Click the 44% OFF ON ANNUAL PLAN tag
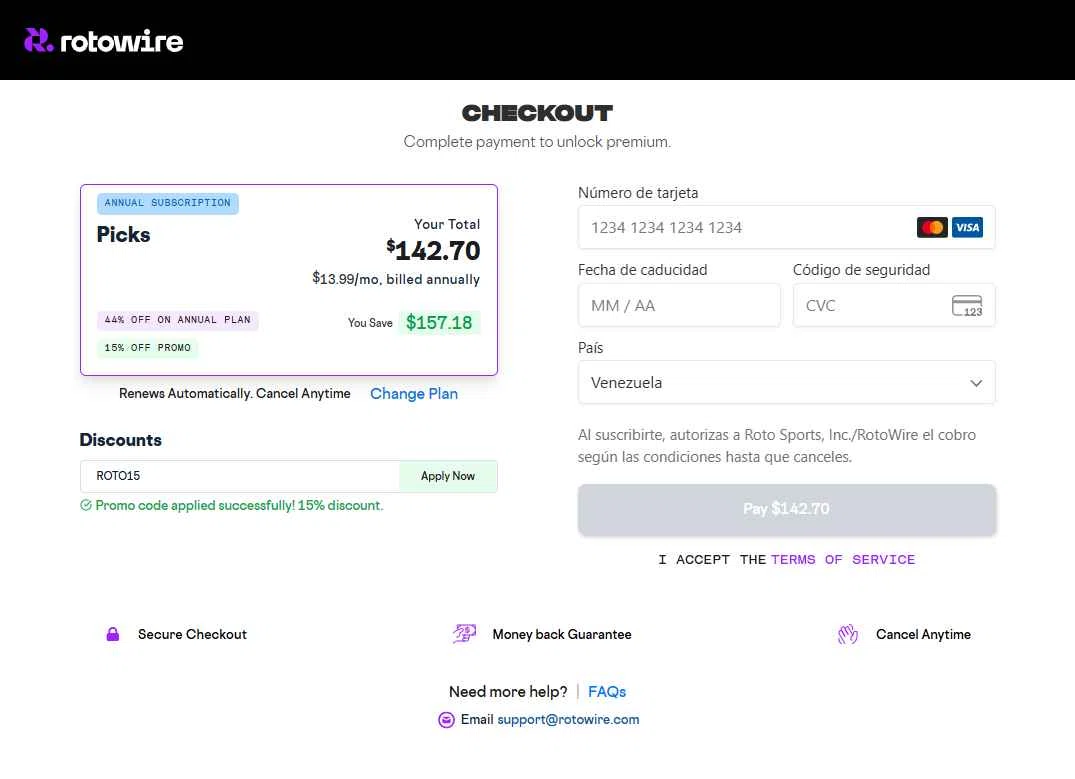 pos(178,320)
